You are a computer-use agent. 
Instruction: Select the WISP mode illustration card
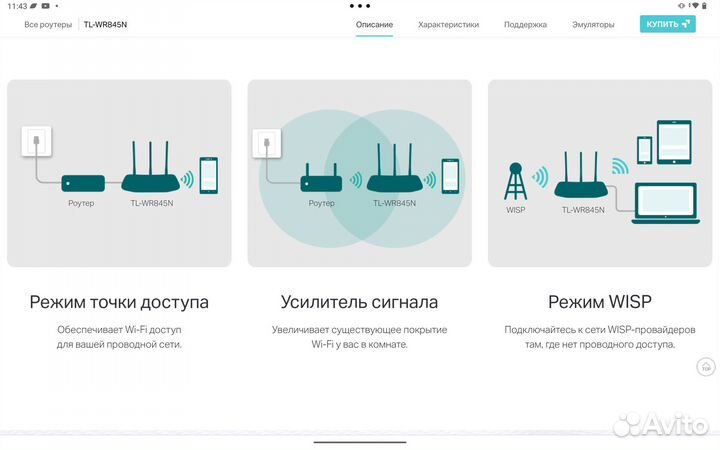pyautogui.click(x=600, y=173)
